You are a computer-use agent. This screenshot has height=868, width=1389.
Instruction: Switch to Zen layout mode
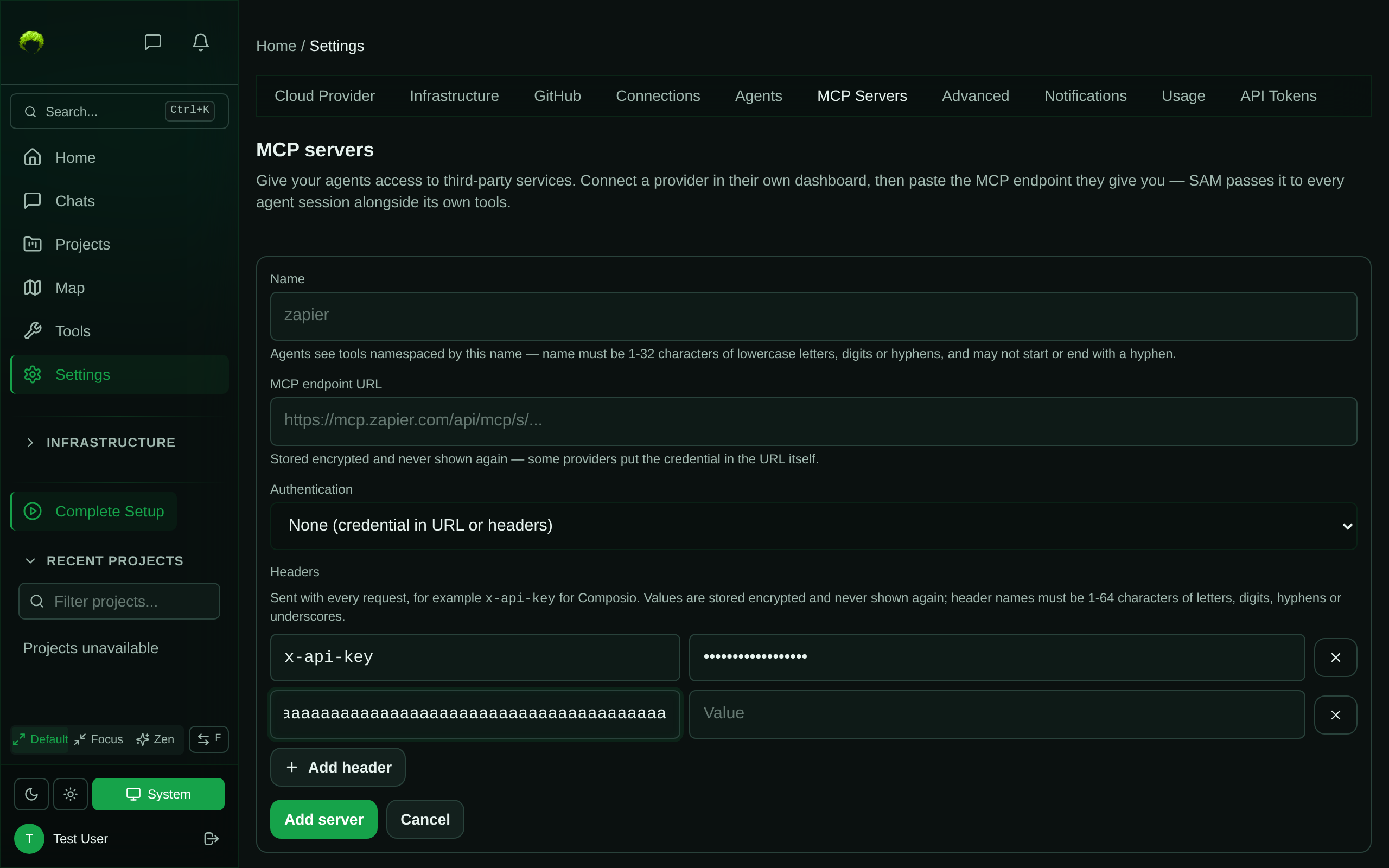coord(156,739)
